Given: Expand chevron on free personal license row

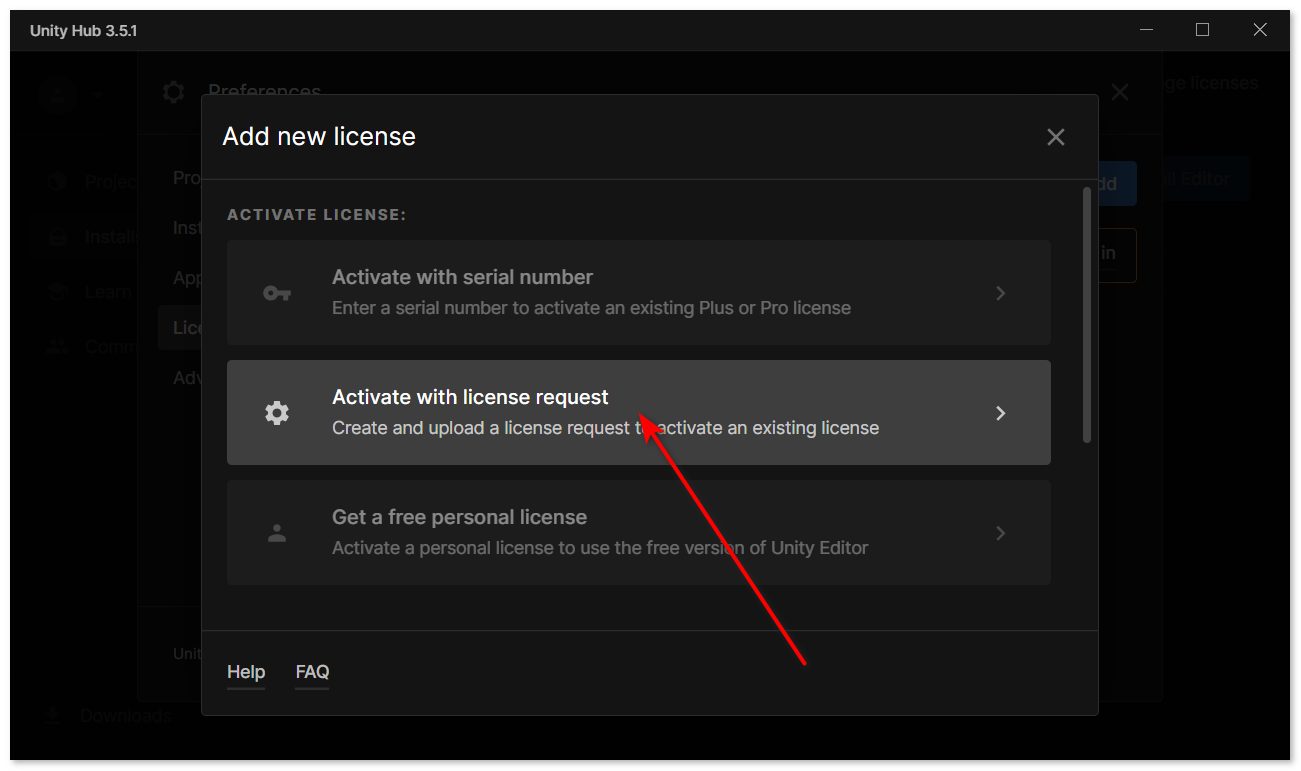Looking at the screenshot, I should 1001,533.
